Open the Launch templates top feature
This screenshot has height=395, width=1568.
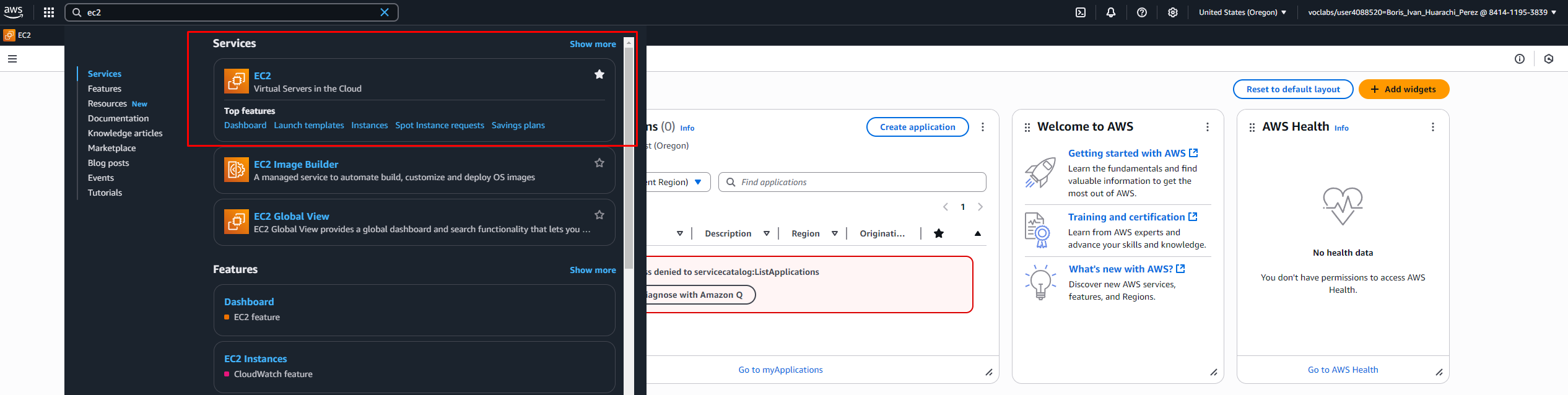click(309, 125)
